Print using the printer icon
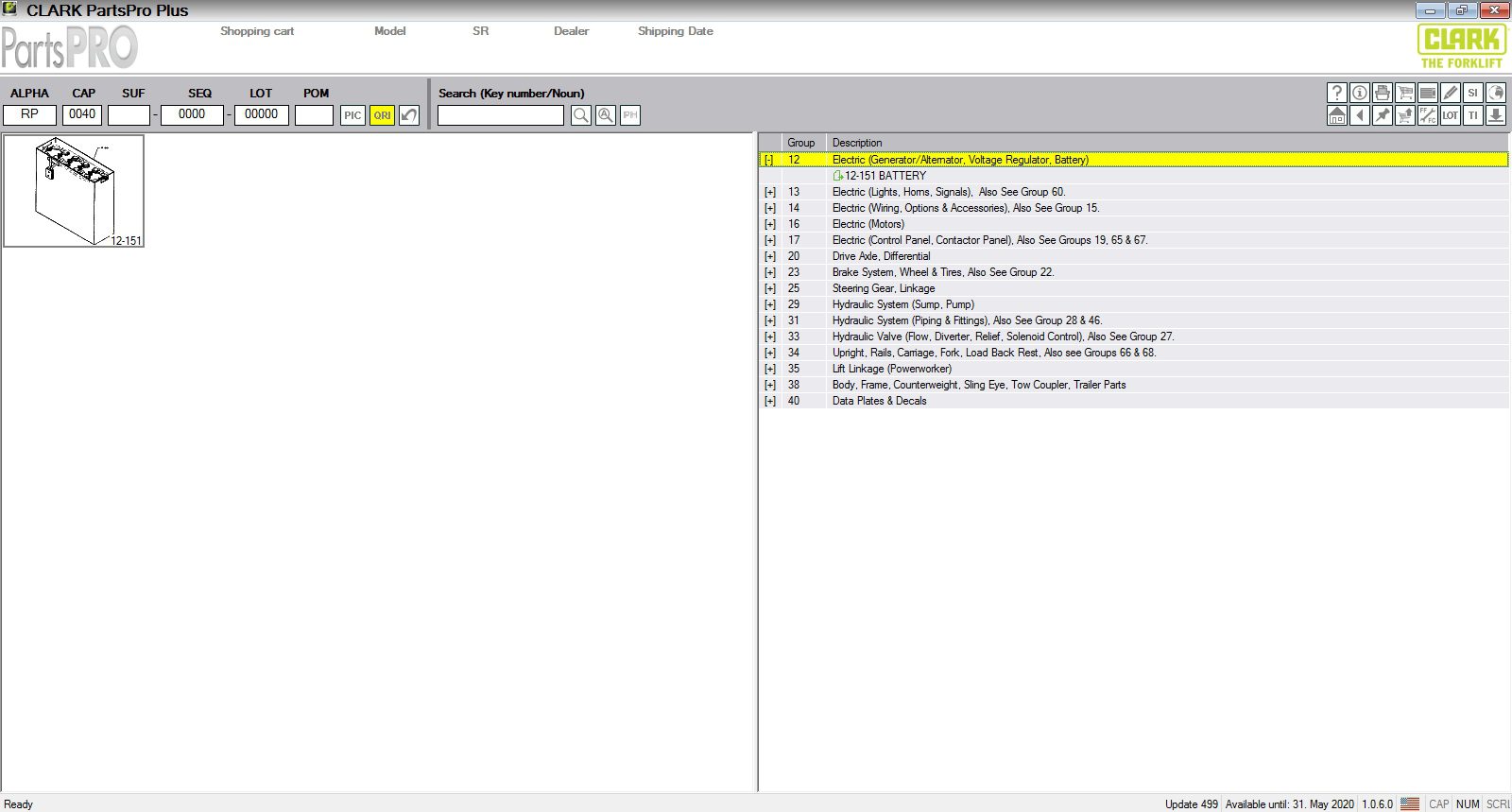1512x812 pixels. pyautogui.click(x=1383, y=93)
